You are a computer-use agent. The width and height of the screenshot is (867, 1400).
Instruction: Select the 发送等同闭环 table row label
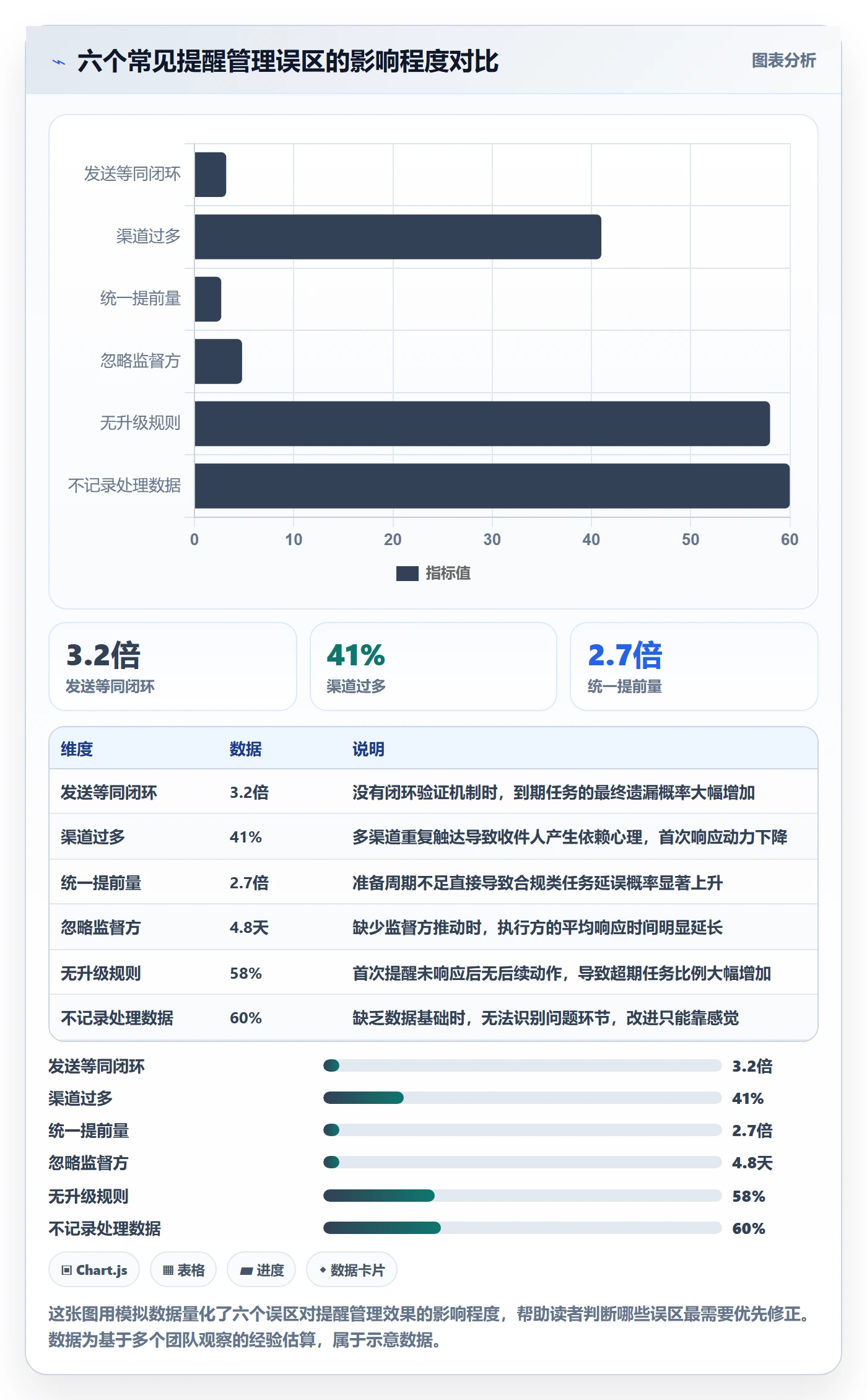point(109,792)
